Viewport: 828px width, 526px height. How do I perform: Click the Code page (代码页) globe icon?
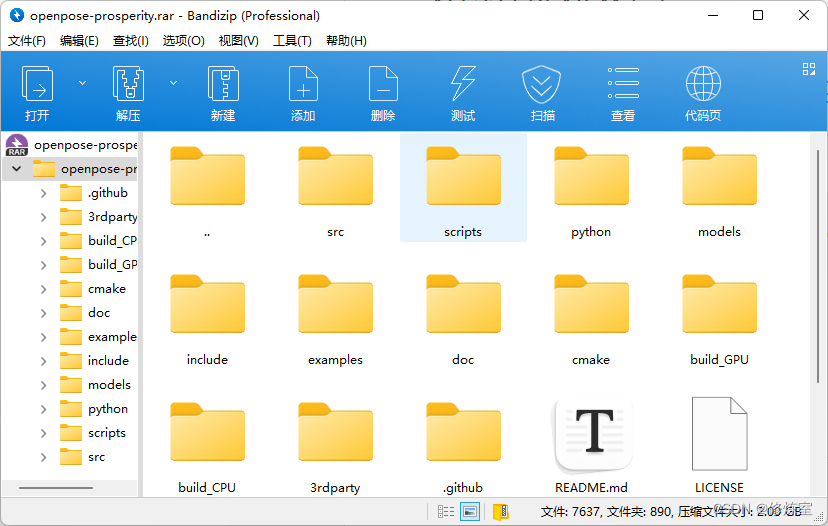point(703,83)
